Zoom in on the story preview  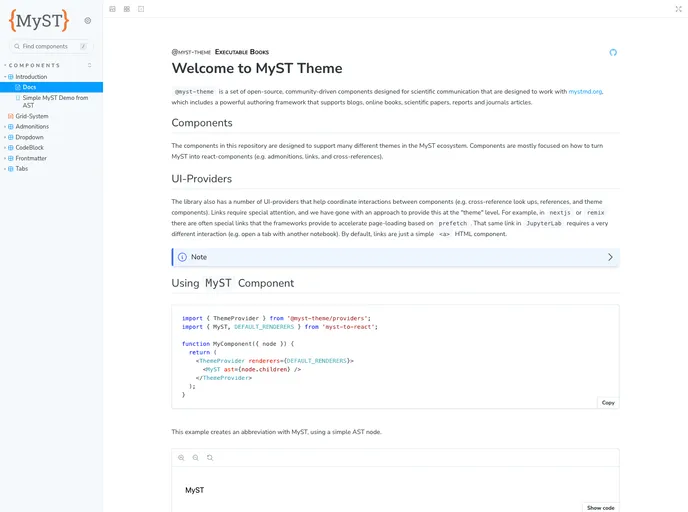(x=181, y=457)
